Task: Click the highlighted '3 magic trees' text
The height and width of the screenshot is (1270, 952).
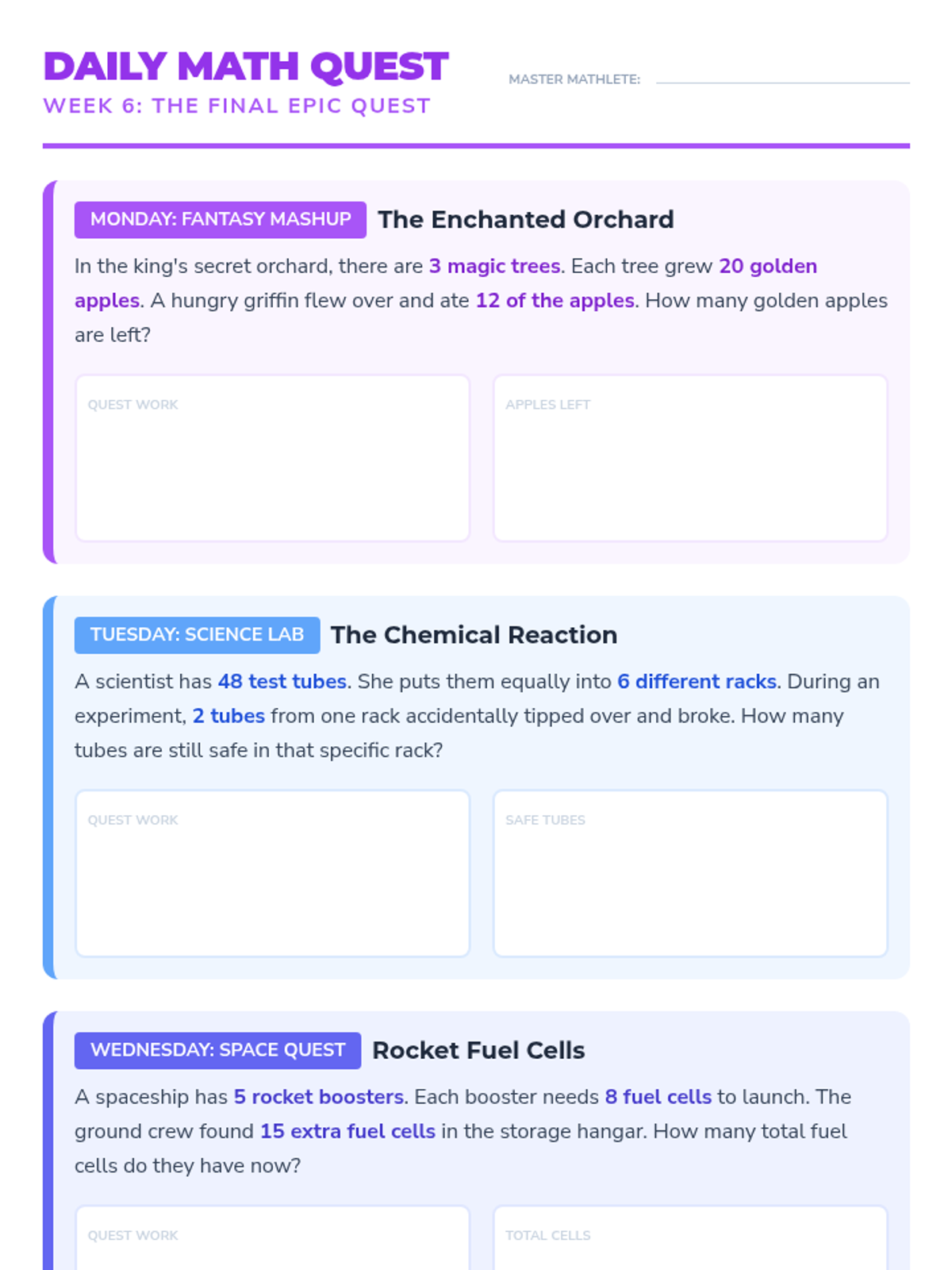Action: [x=494, y=267]
